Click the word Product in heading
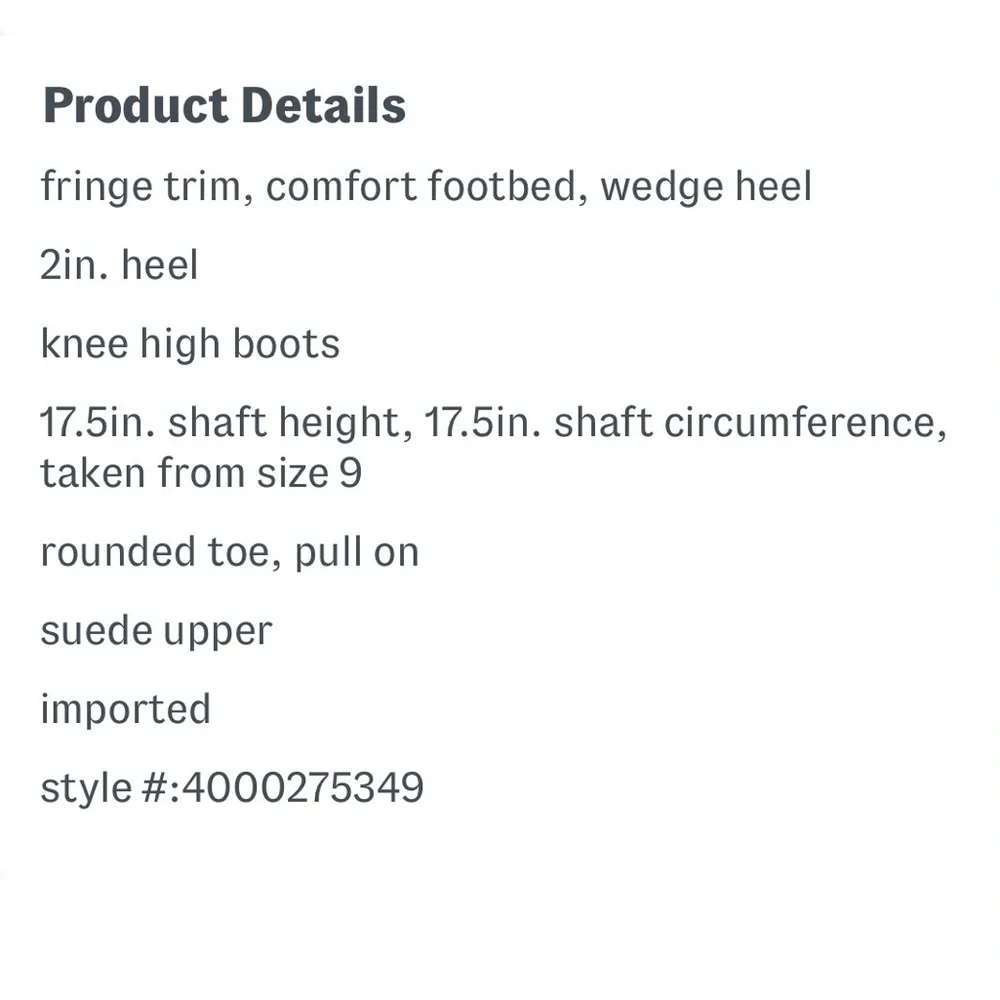 coord(135,106)
